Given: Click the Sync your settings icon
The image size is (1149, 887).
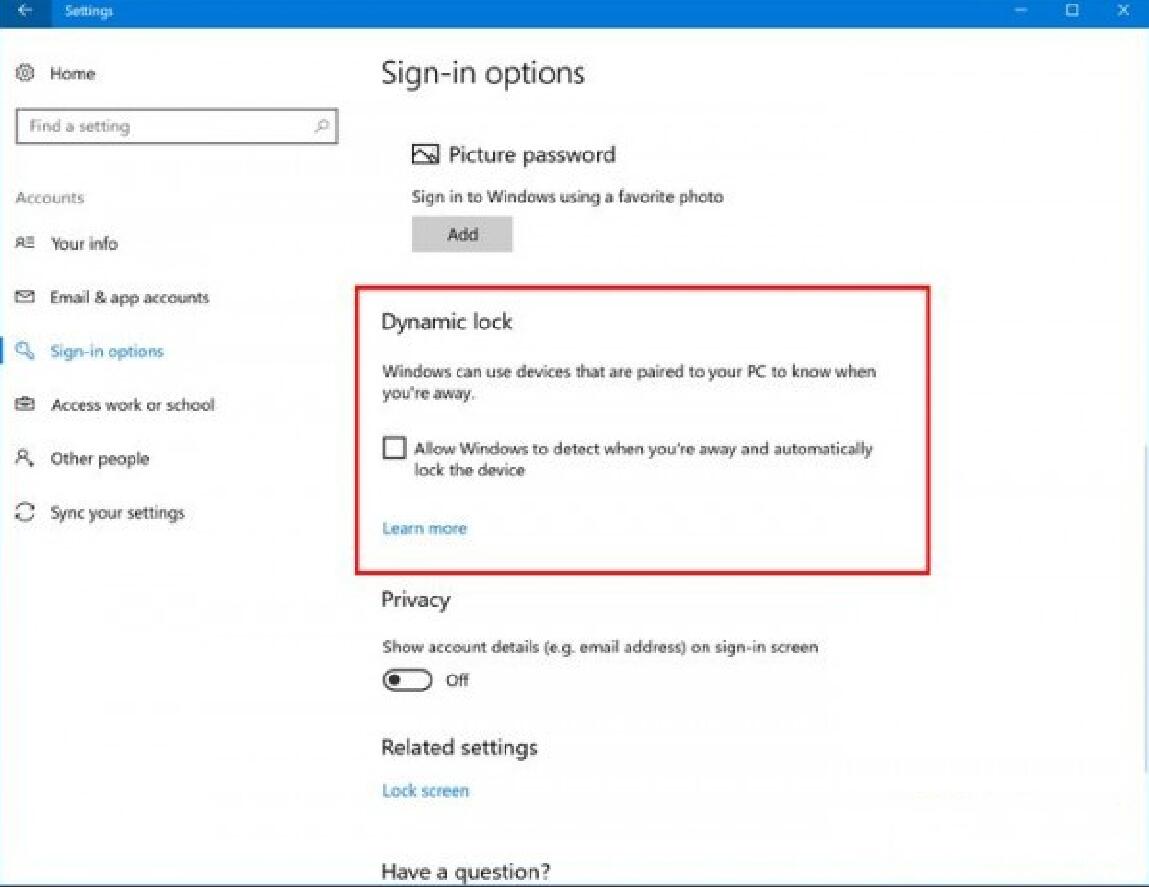Looking at the screenshot, I should click(x=25, y=512).
